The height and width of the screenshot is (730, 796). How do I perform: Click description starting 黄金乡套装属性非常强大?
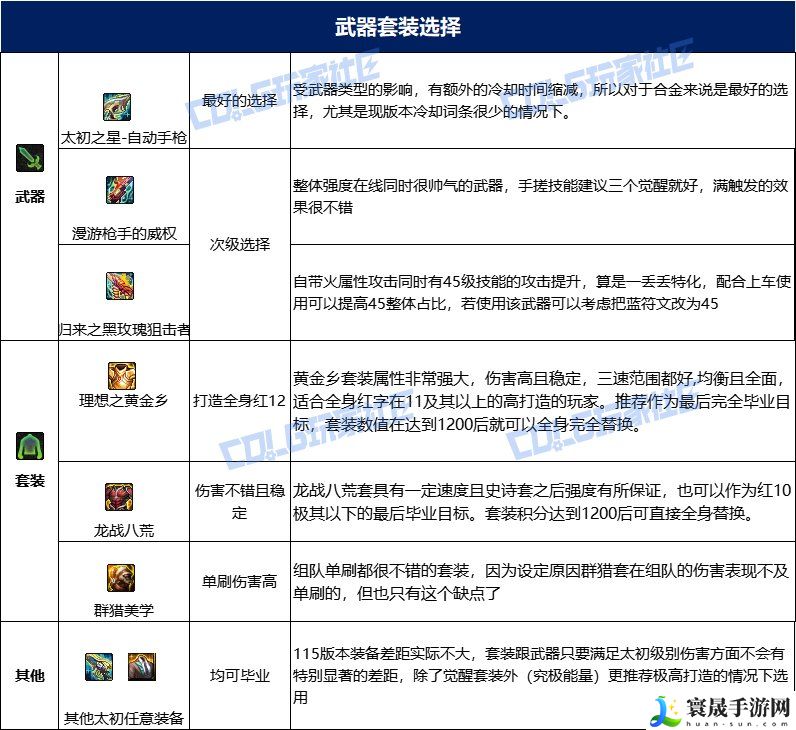click(542, 401)
